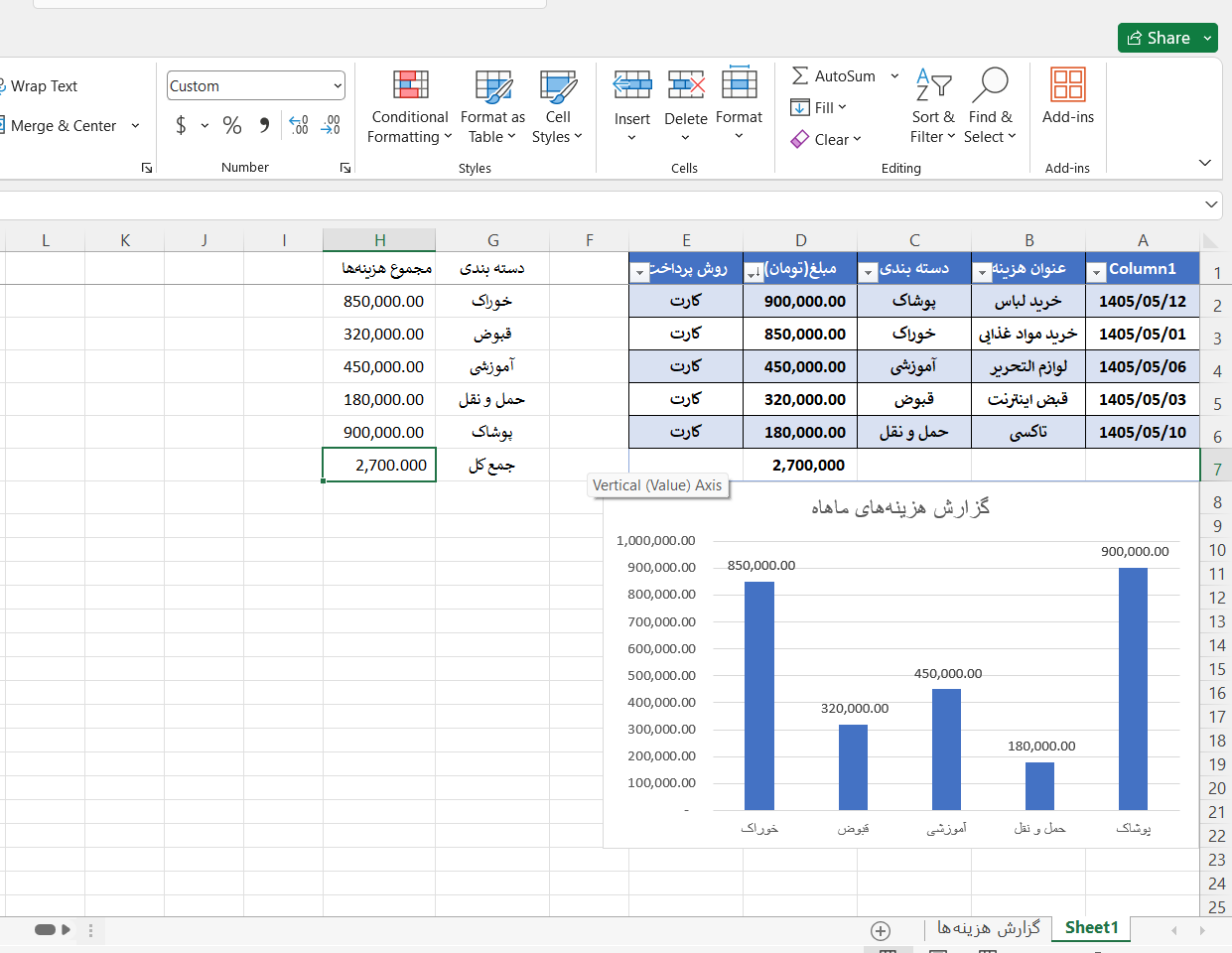Open filter dropdown for دسته بندی column C
Screen dimensions: 1232x953
[869, 272]
